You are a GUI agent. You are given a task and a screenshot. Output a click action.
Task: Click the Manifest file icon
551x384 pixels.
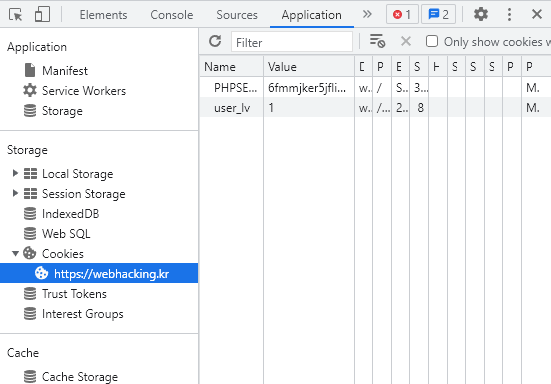[30, 70]
